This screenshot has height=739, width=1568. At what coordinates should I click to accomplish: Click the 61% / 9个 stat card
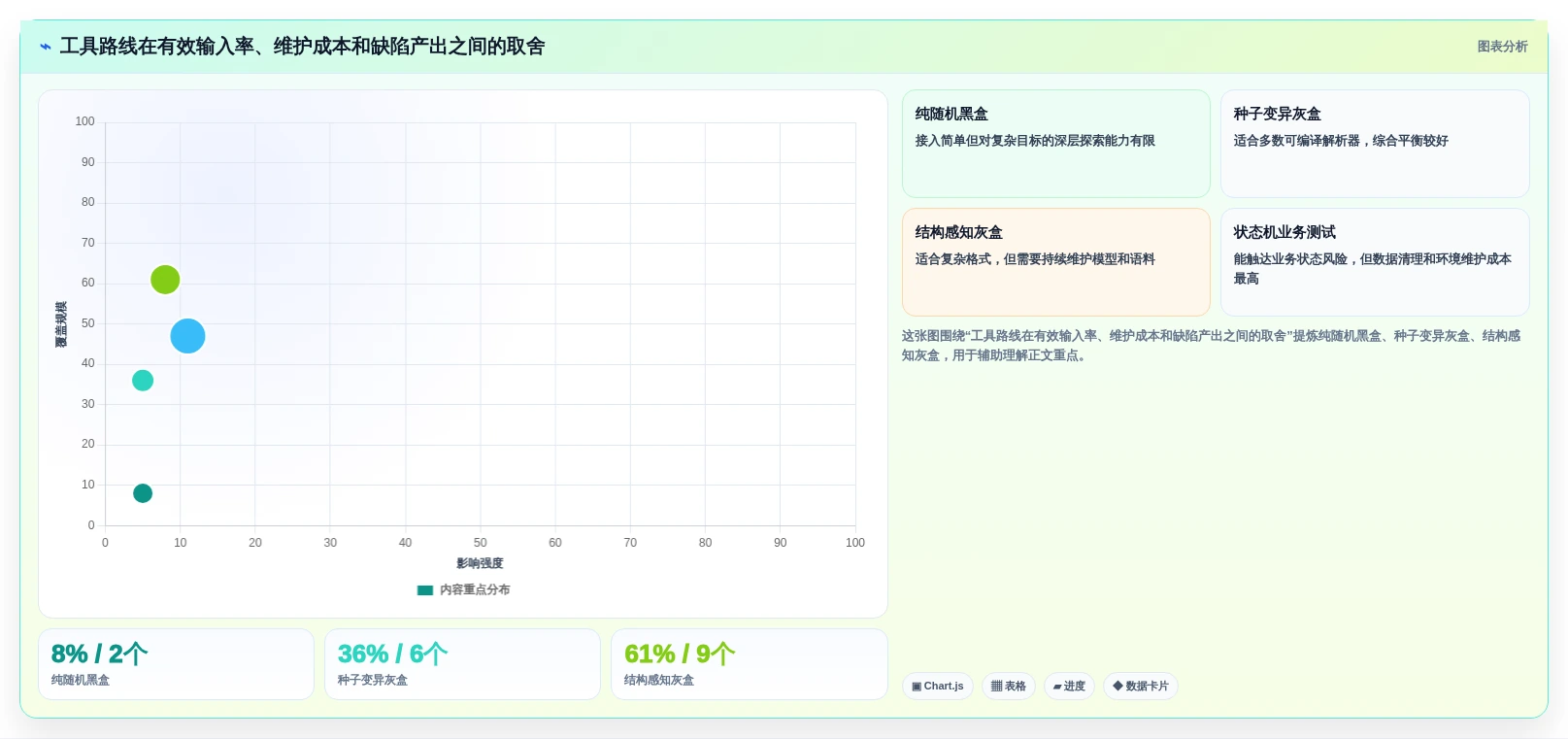(750, 664)
